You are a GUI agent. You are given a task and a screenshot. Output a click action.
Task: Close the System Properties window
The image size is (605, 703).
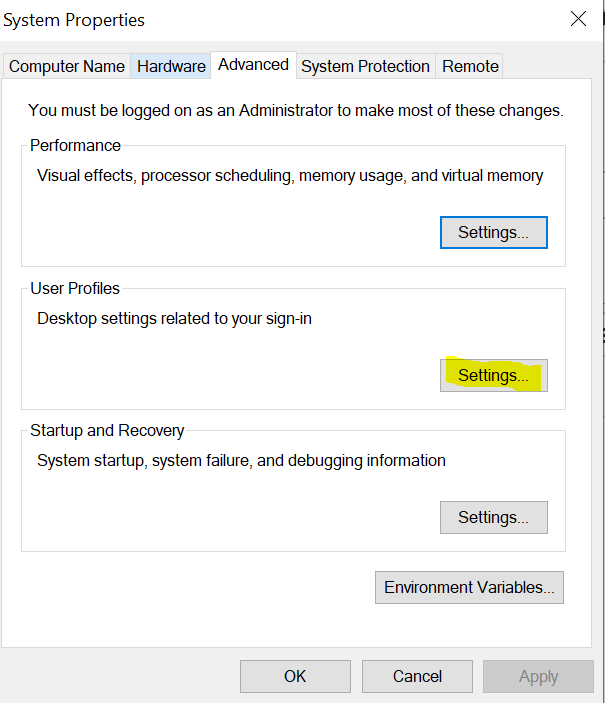pyautogui.click(x=578, y=19)
